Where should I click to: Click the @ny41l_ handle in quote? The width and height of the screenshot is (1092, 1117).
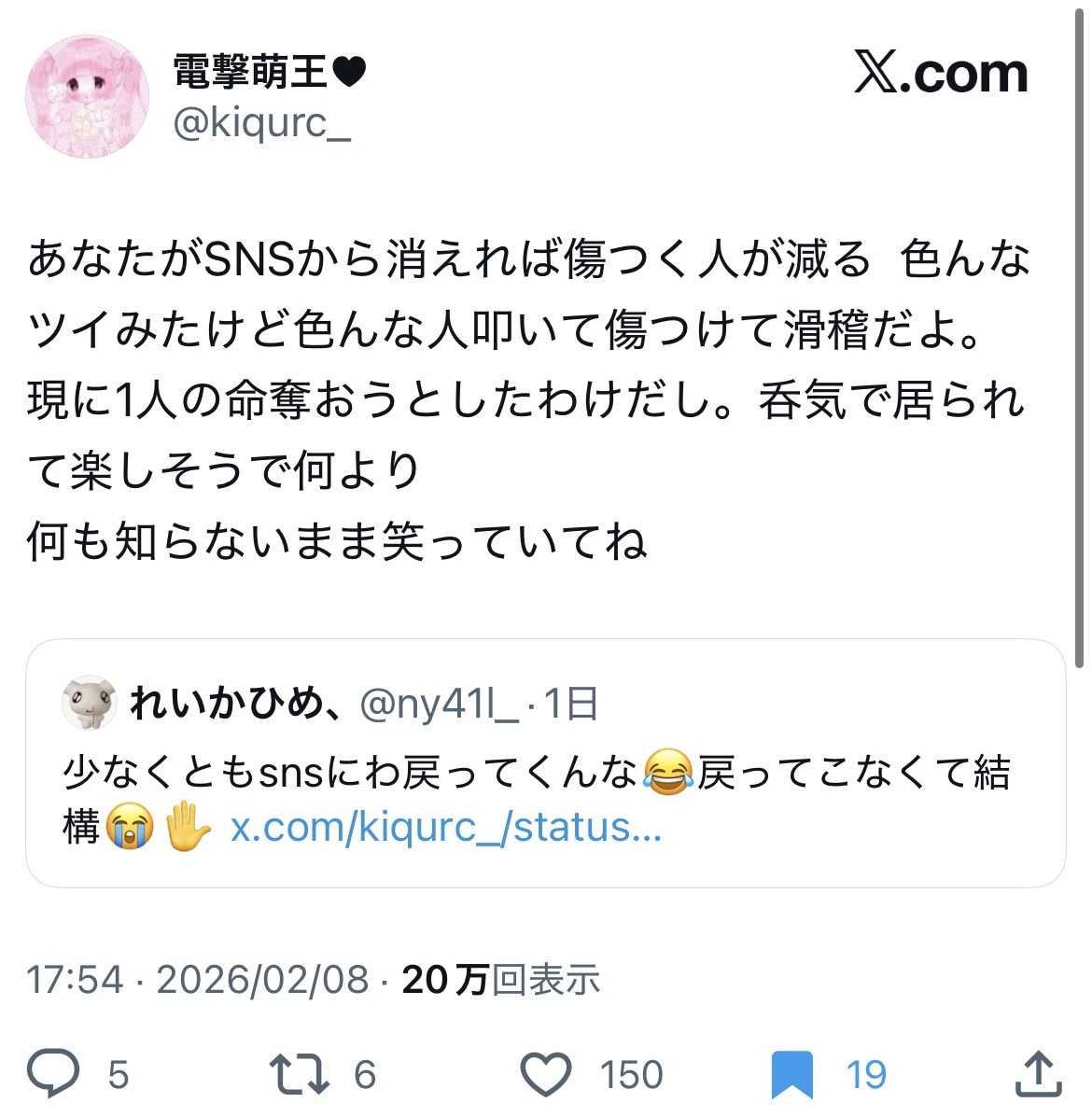pos(440,705)
